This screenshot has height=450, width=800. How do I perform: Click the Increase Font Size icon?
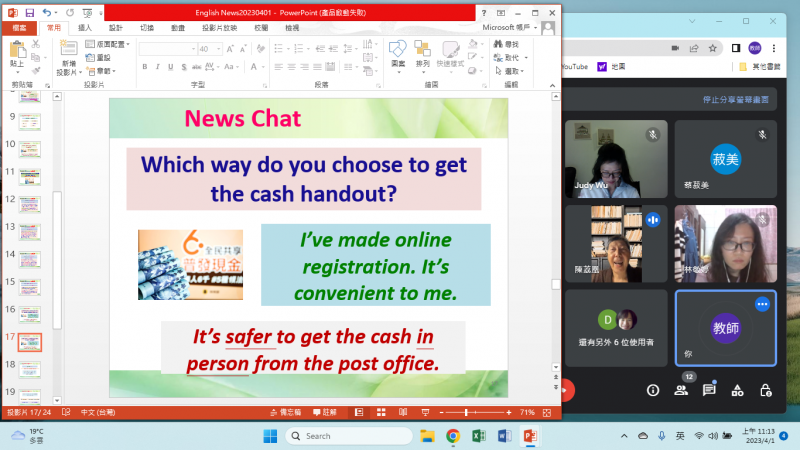click(230, 49)
